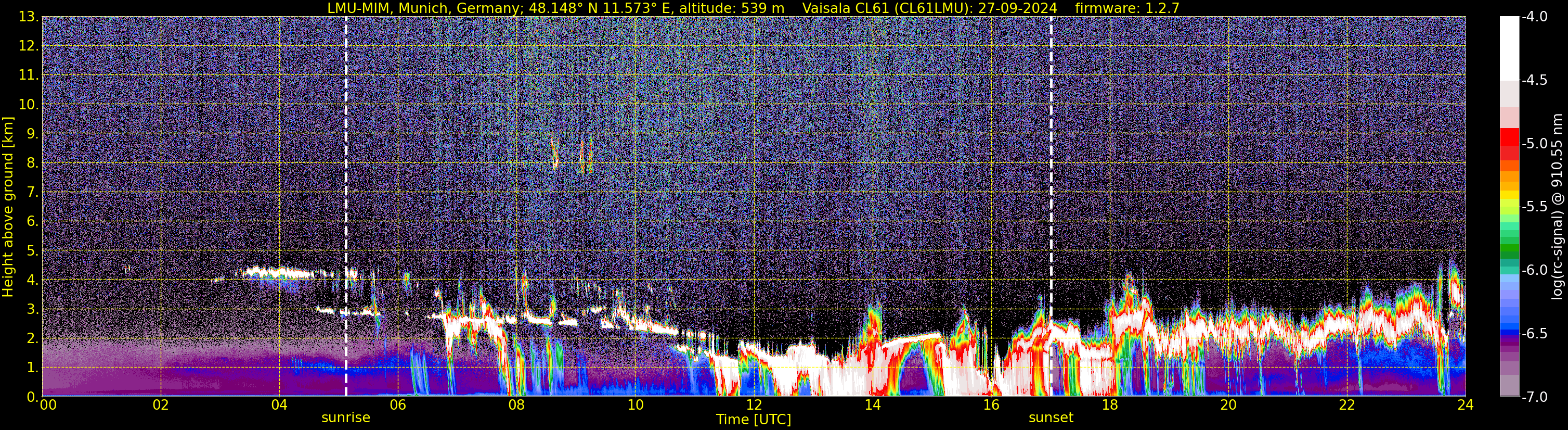Click colorbar tick label '-4.5'
This screenshot has height=430, width=1568.
tap(1534, 80)
